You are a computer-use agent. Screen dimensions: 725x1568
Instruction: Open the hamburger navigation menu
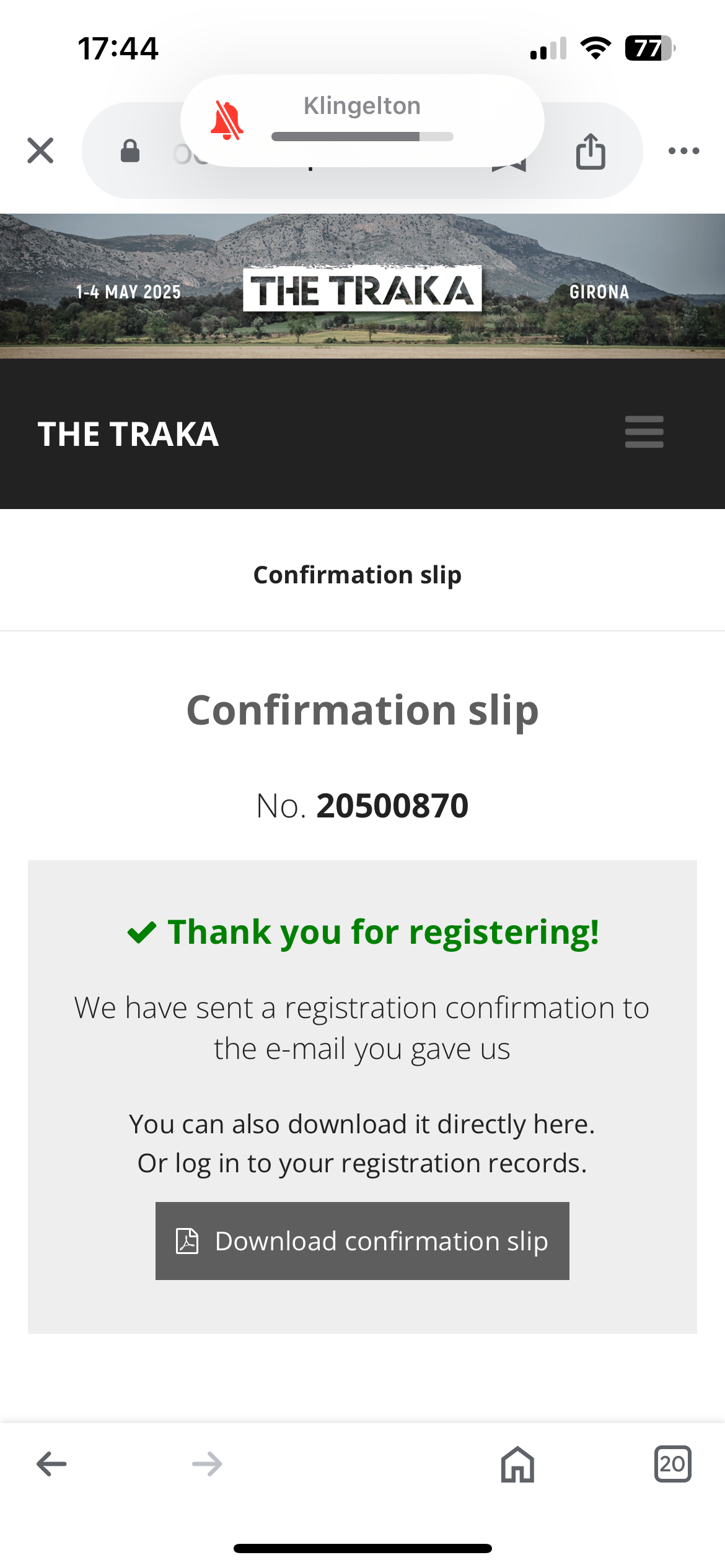(644, 432)
